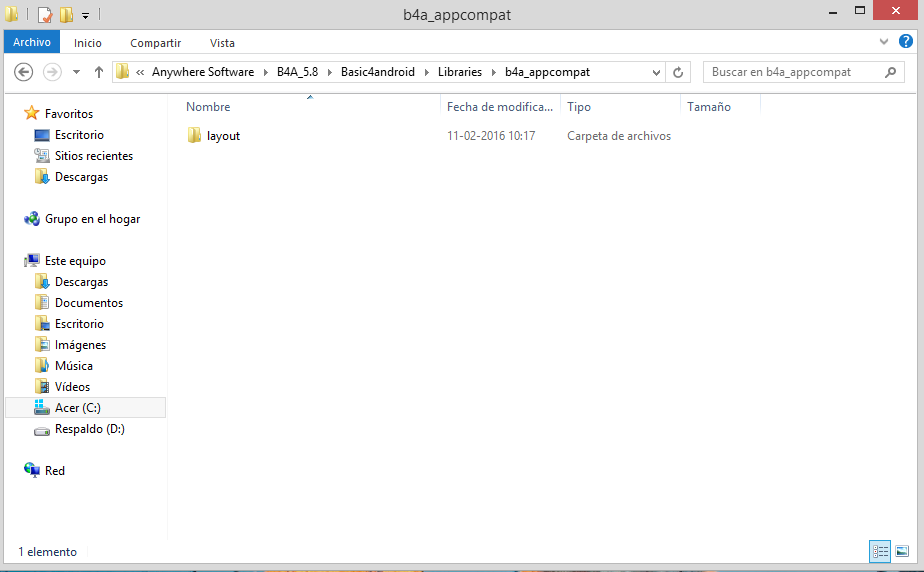
Task: Expand arrow after Basic4android breadcrumb
Action: [x=427, y=72]
